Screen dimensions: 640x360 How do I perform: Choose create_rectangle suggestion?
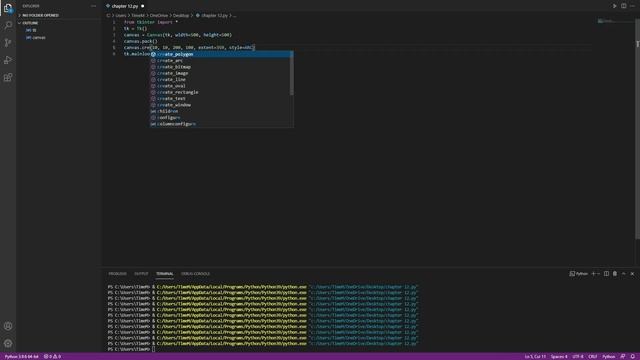point(220,92)
